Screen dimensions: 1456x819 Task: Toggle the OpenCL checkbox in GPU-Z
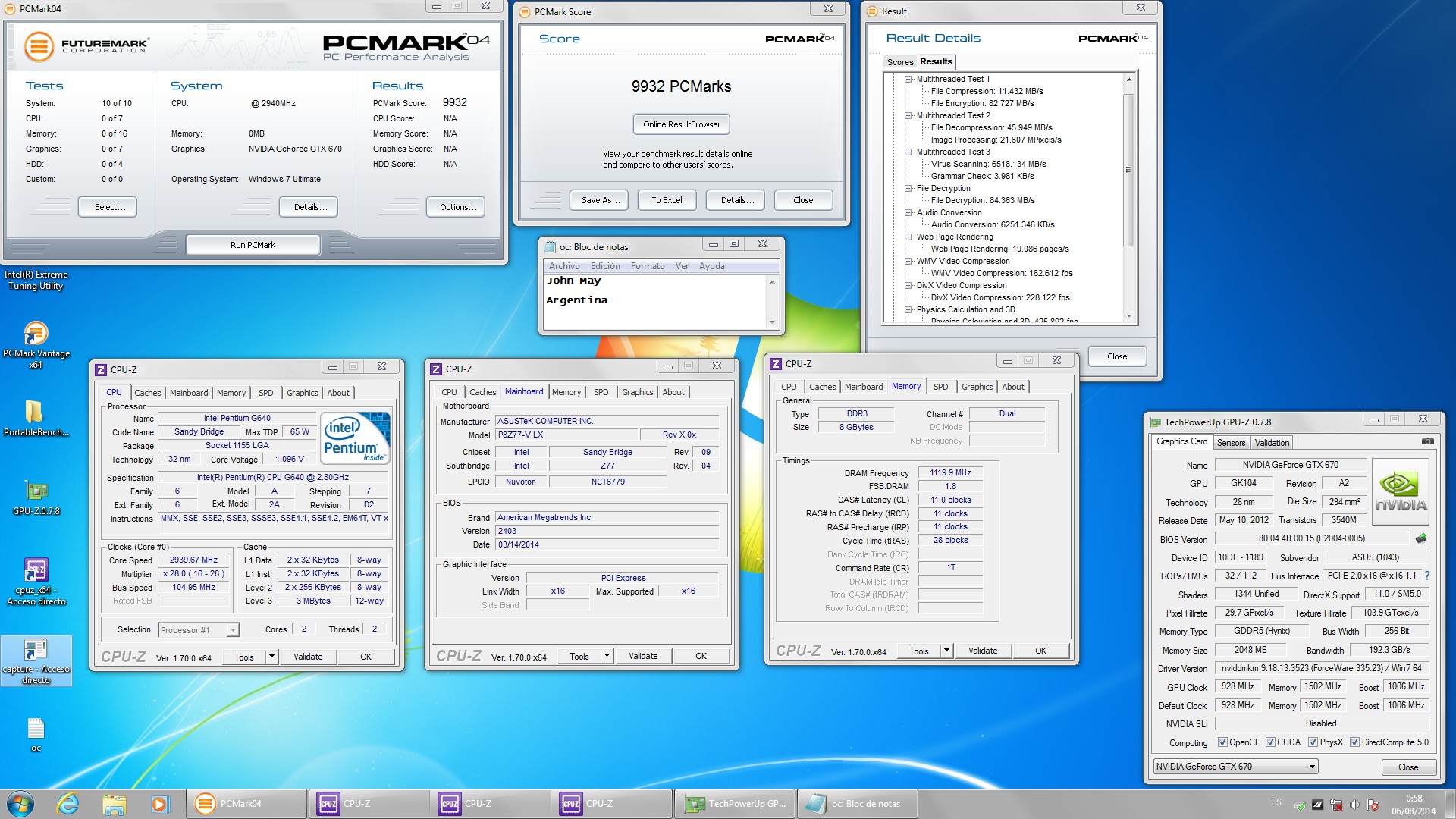(1222, 742)
